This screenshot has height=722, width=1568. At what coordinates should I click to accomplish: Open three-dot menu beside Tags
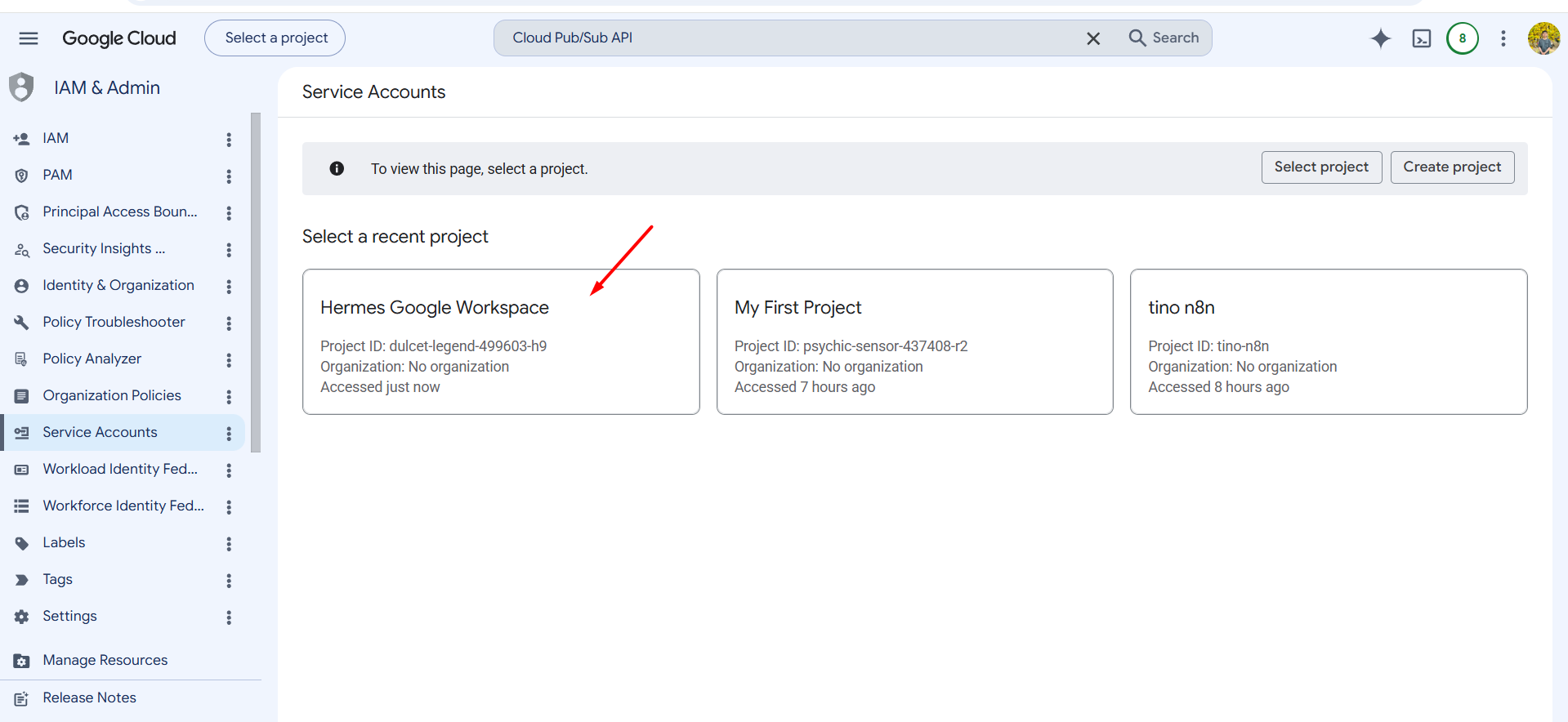pyautogui.click(x=229, y=581)
